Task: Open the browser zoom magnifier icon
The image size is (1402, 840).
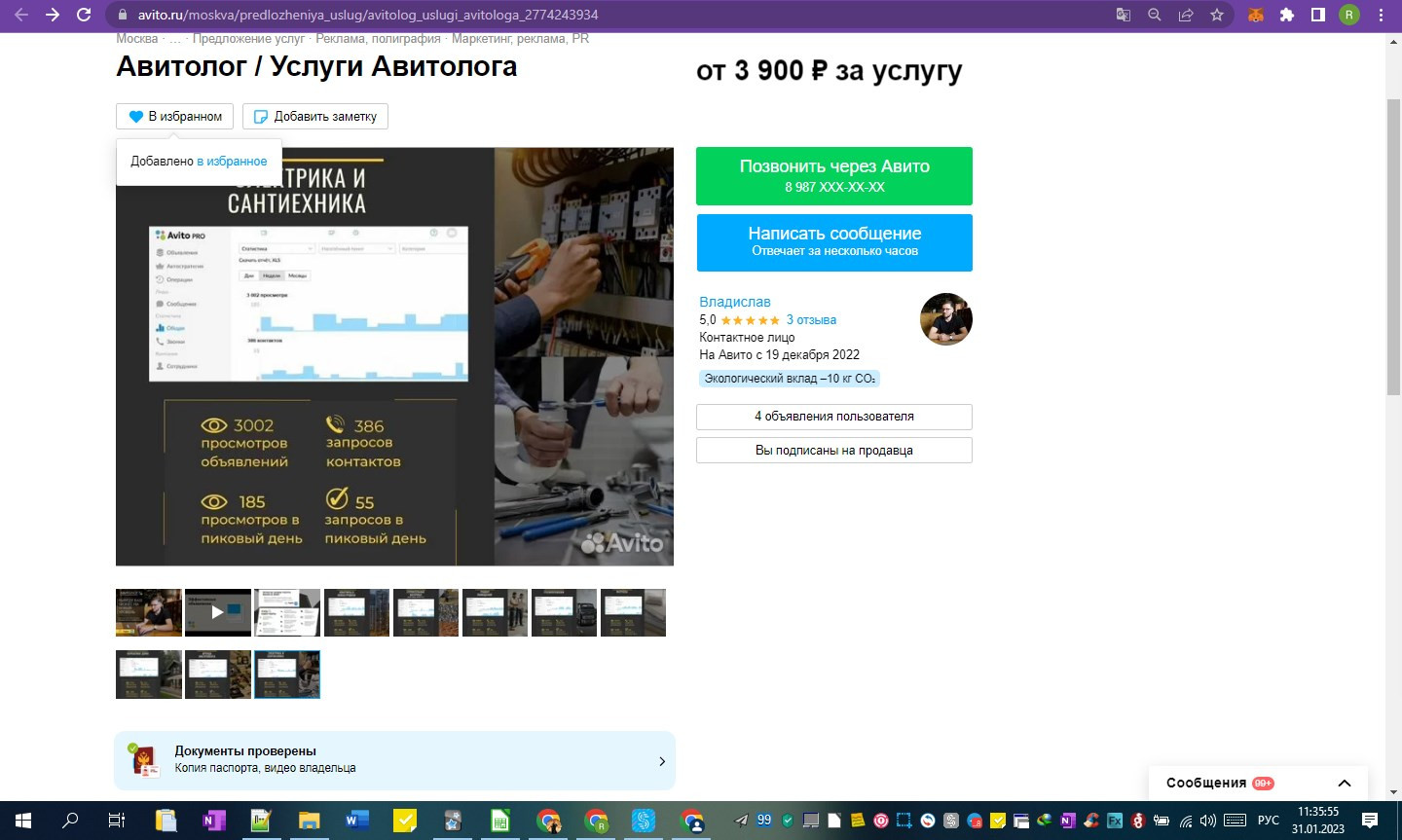Action: coord(1154,15)
